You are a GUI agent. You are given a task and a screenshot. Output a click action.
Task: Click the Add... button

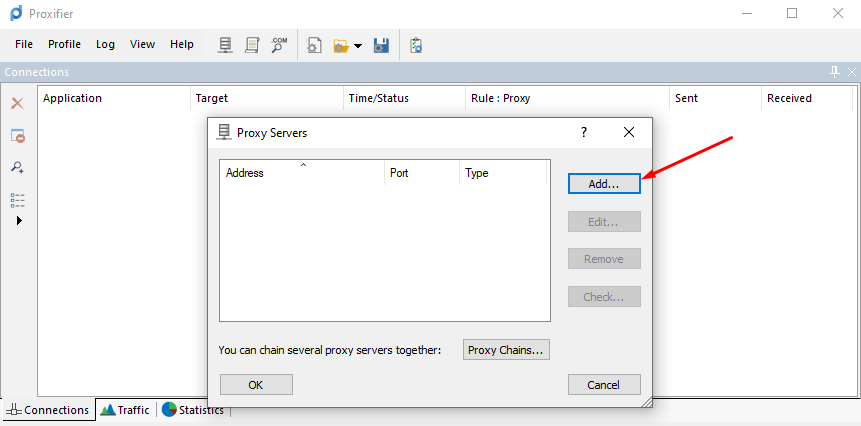click(604, 184)
